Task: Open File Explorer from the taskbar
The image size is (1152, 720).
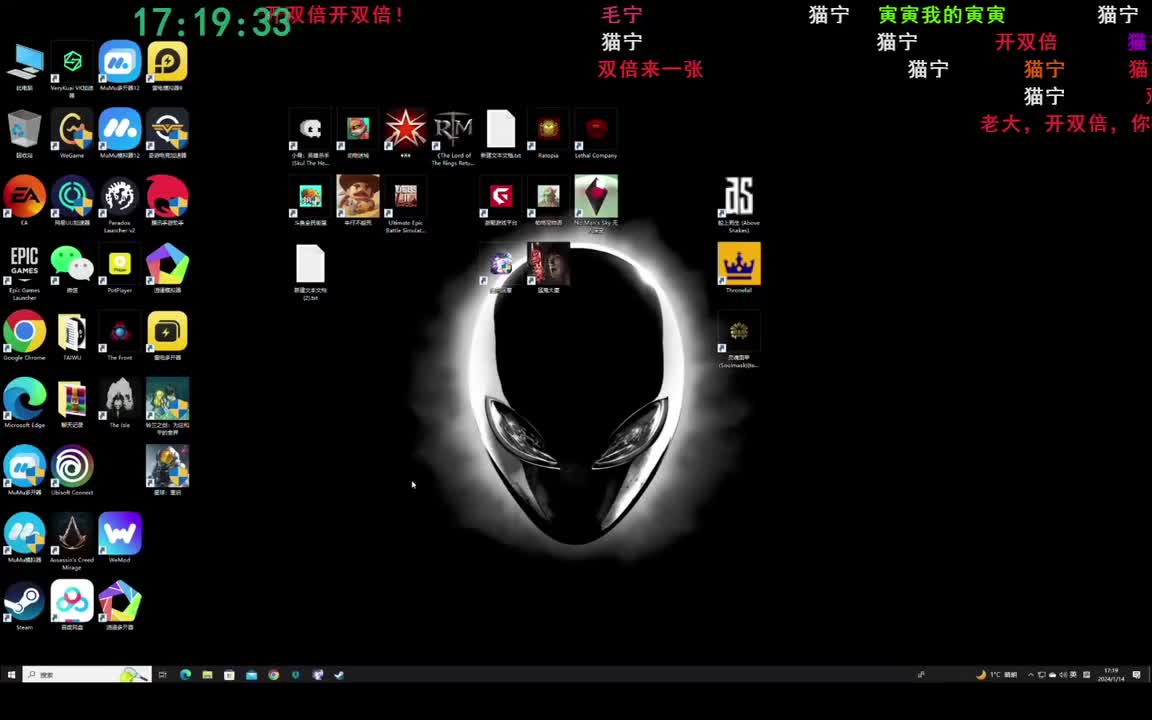Action: [207, 674]
